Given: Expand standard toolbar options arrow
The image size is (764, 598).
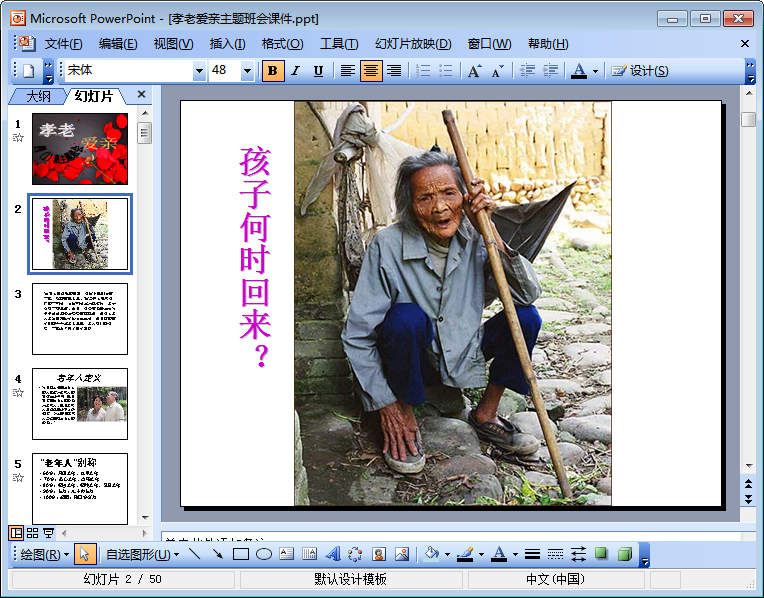Looking at the screenshot, I should [48, 71].
